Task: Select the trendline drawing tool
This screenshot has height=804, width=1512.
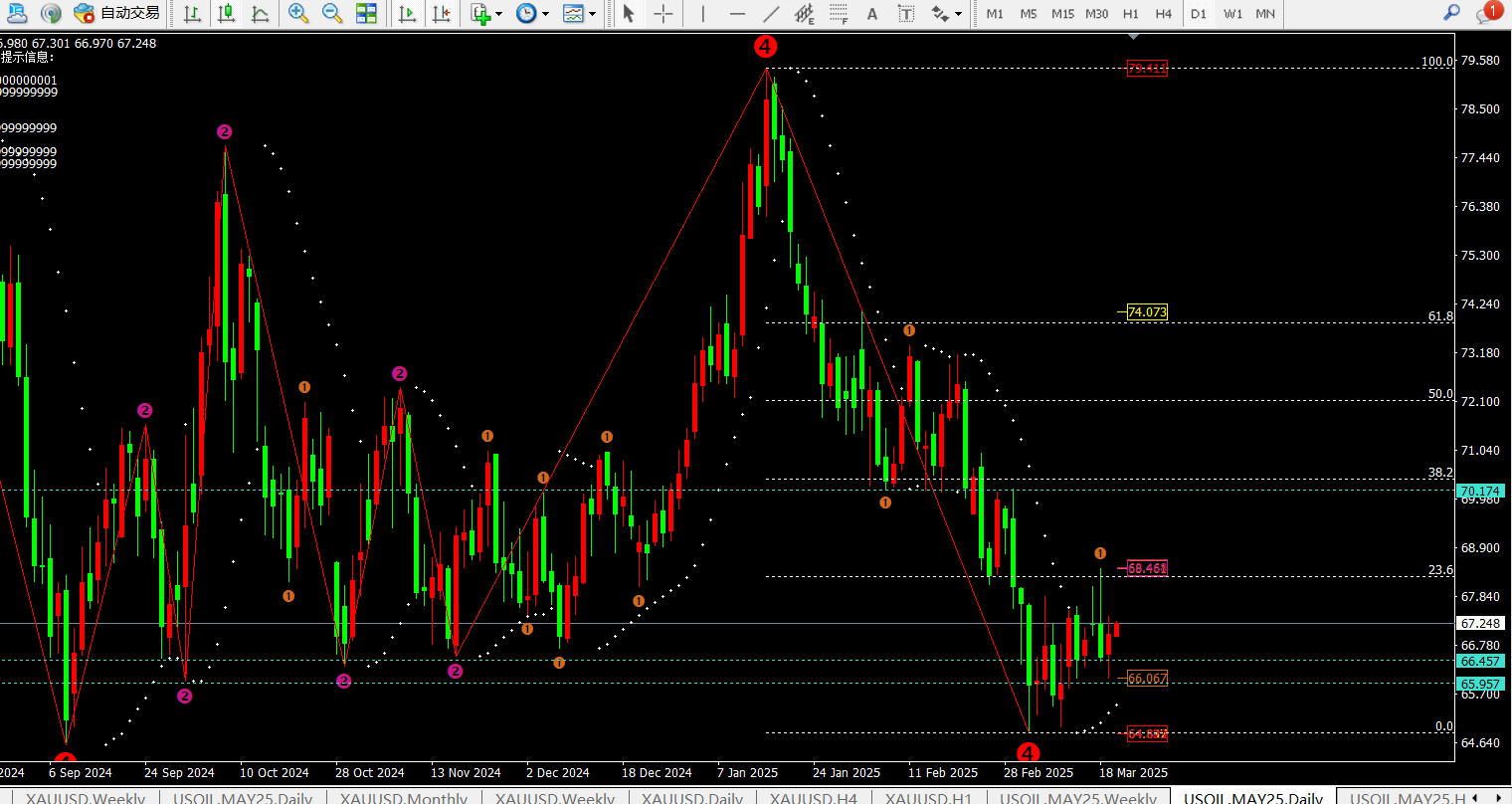Action: pyautogui.click(x=771, y=14)
